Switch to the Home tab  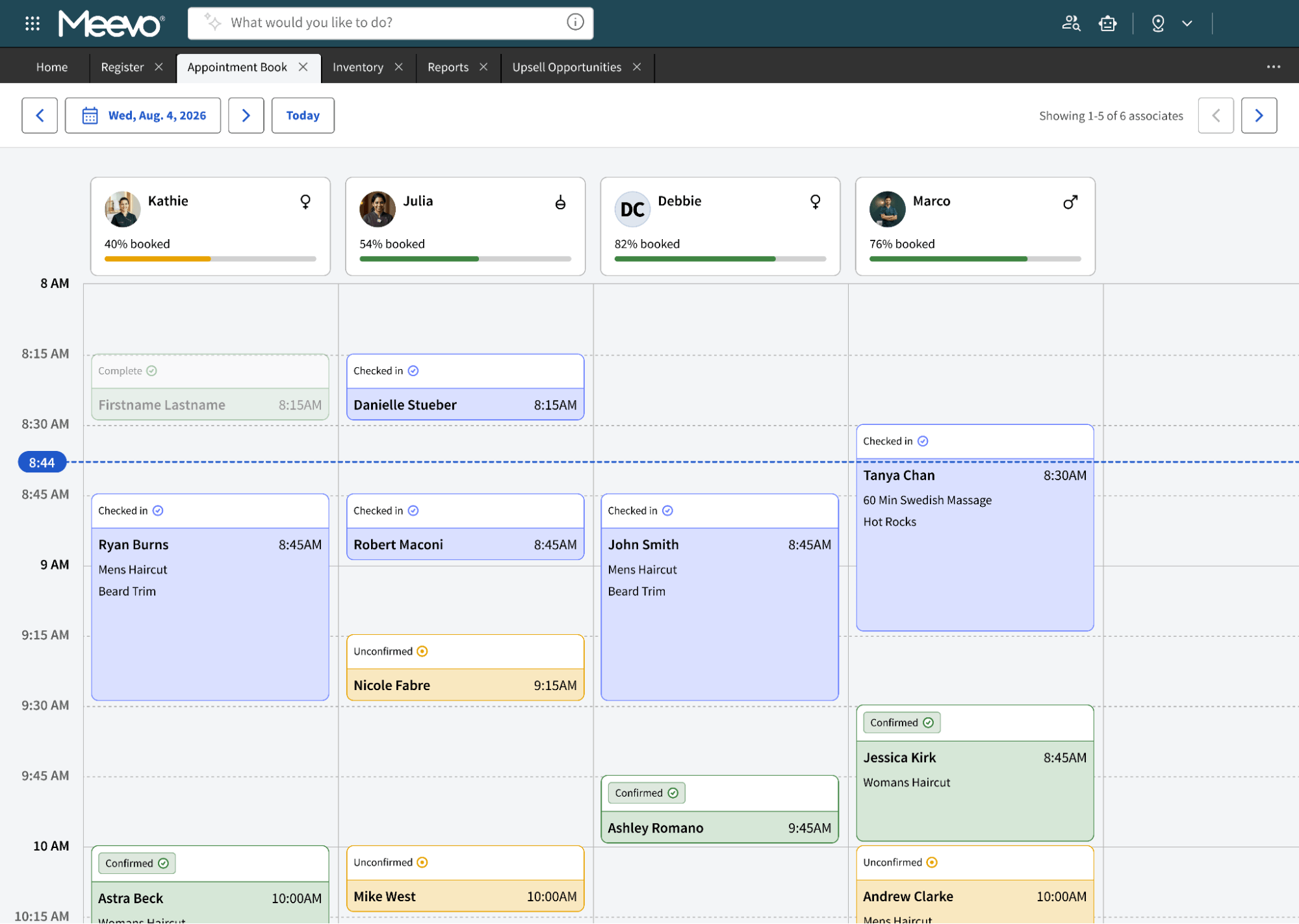[x=52, y=67]
